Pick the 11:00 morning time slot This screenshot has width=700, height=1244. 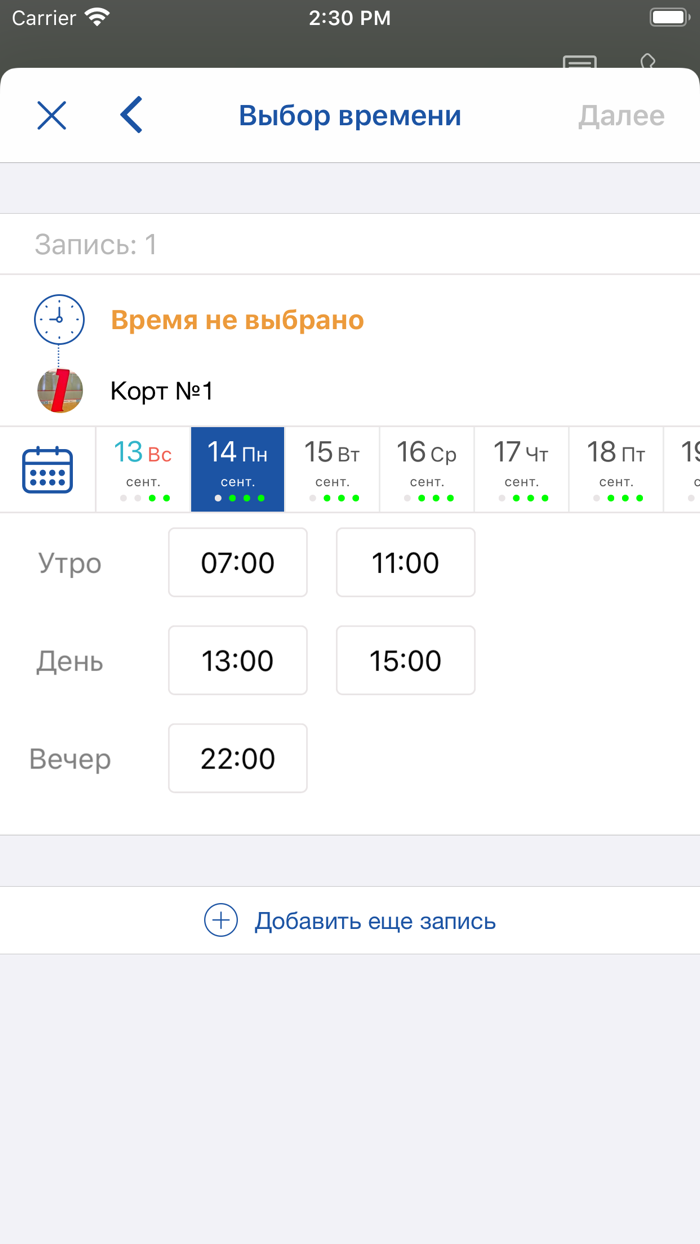(405, 563)
